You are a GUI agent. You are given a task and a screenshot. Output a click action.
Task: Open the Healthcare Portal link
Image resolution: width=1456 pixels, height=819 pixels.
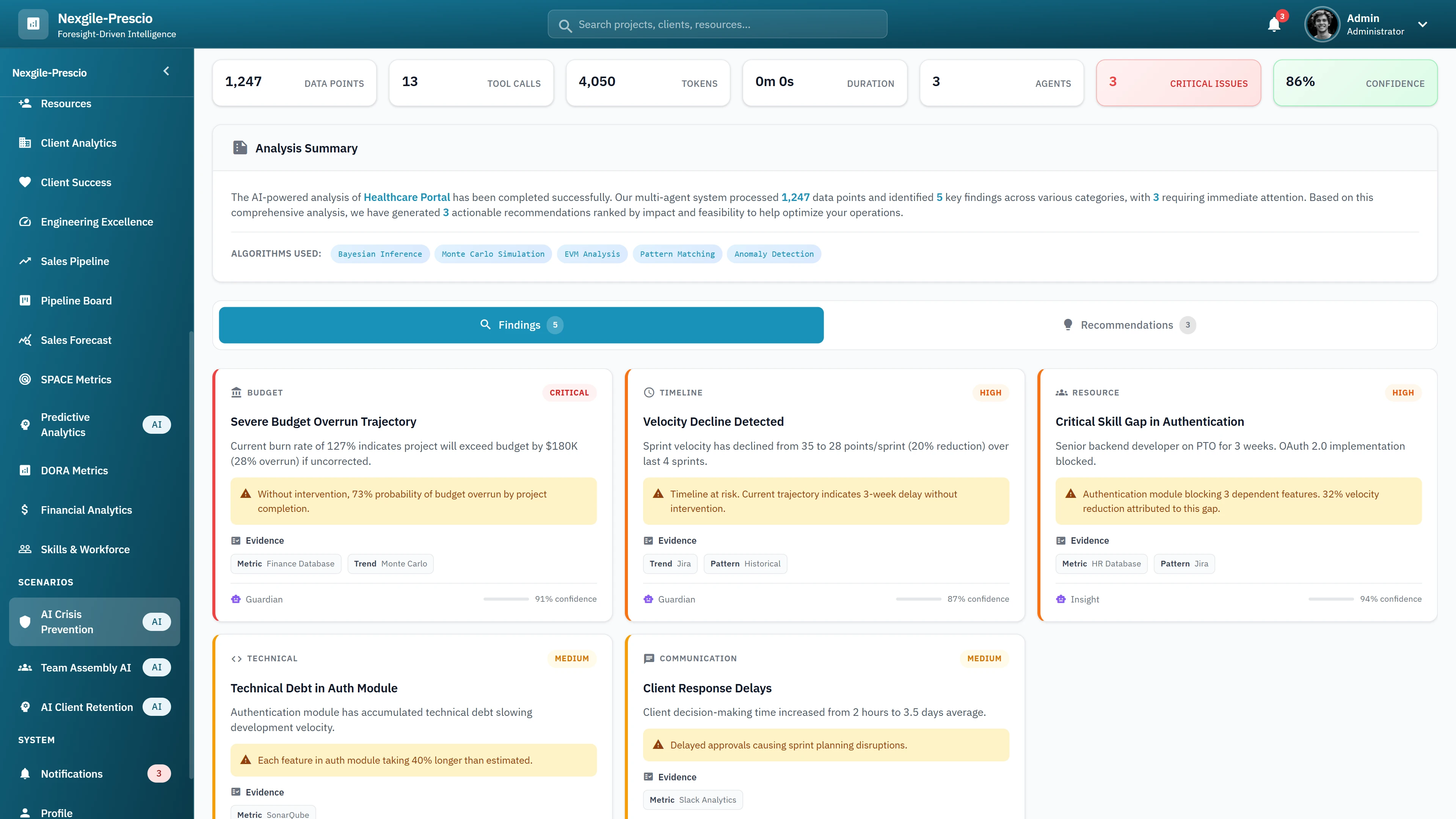click(407, 197)
